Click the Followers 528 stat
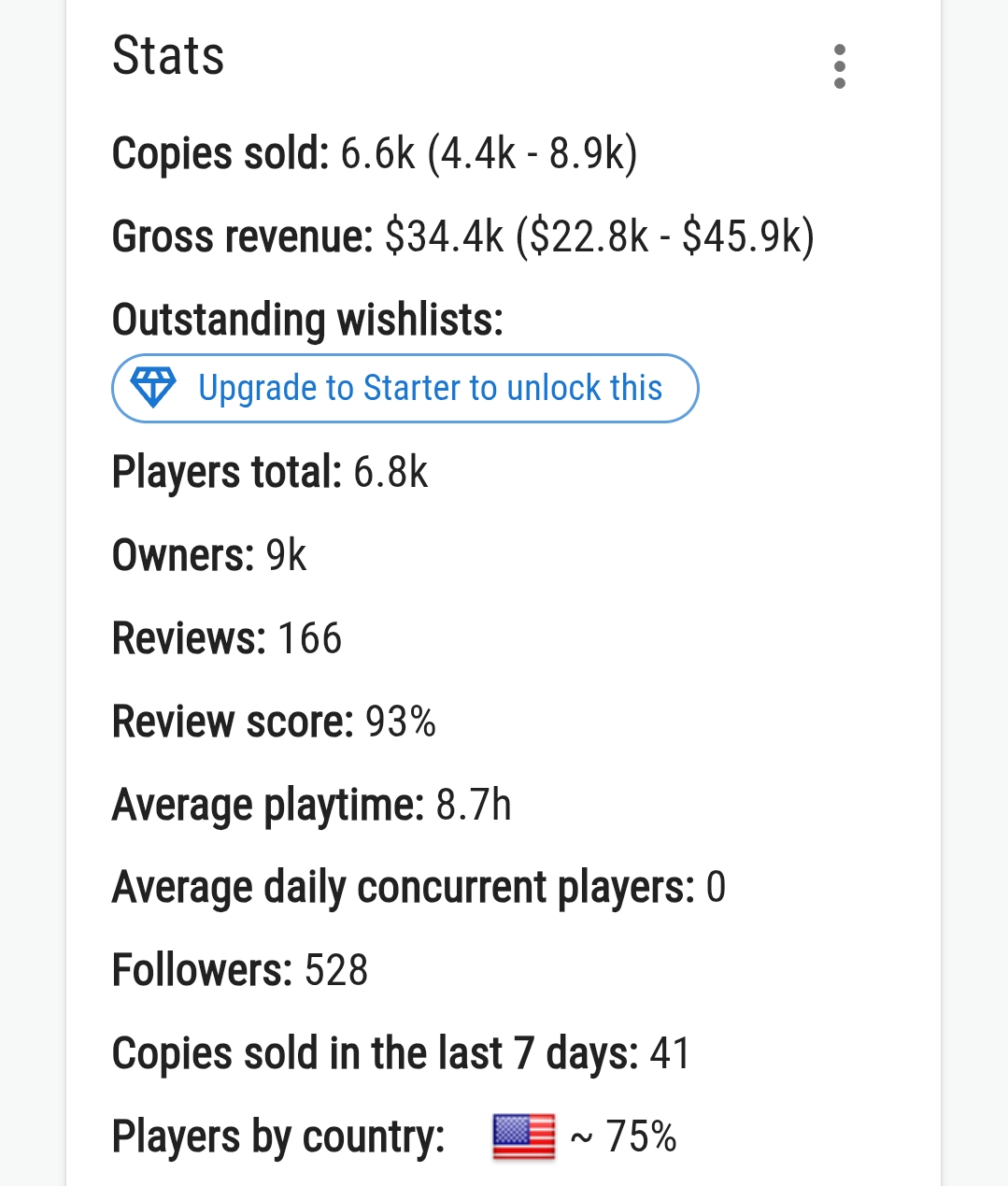 coord(240,970)
